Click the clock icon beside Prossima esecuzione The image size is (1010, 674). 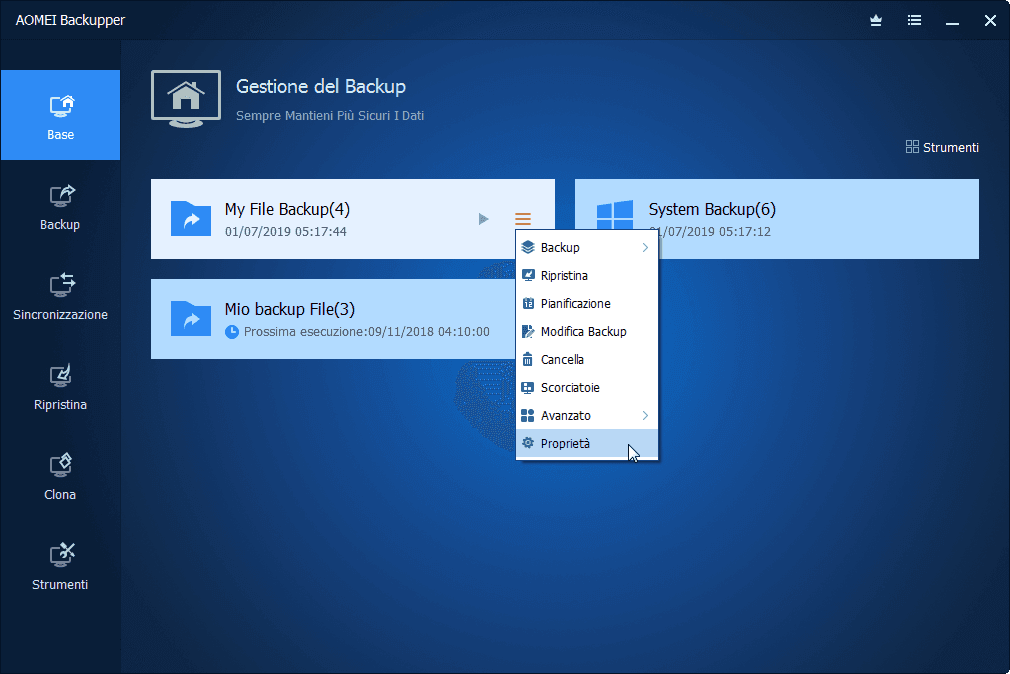click(x=232, y=332)
